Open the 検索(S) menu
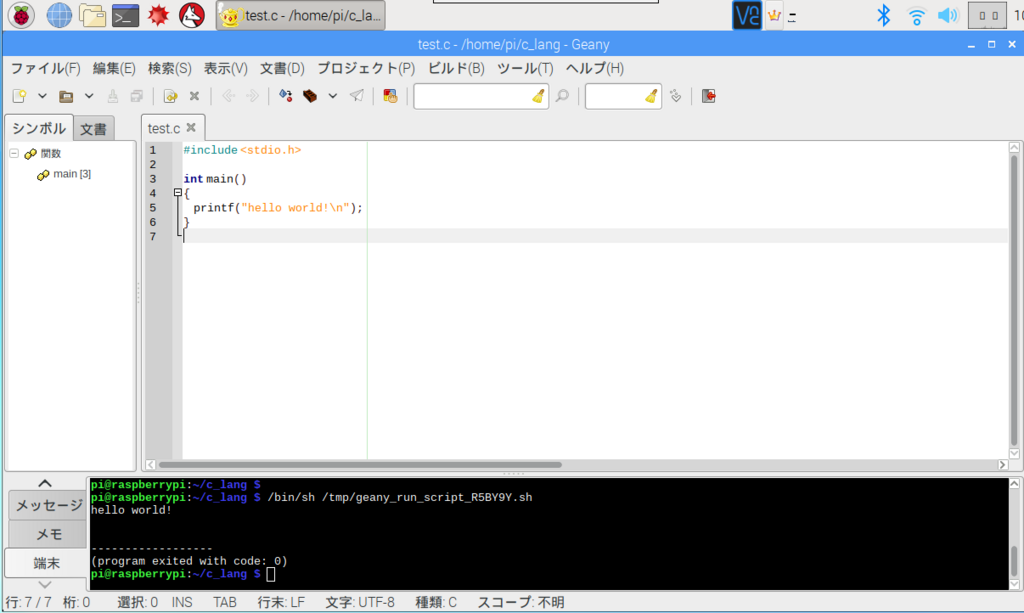The width and height of the screenshot is (1024, 613). [169, 69]
